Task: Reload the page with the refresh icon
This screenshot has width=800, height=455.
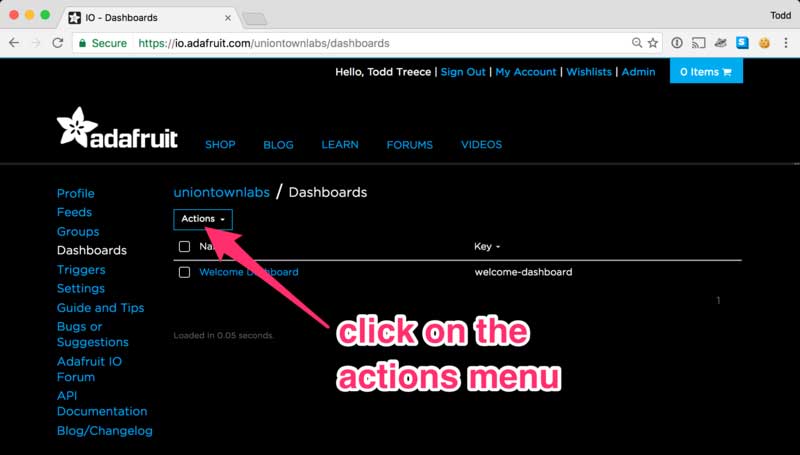Action: [x=56, y=43]
